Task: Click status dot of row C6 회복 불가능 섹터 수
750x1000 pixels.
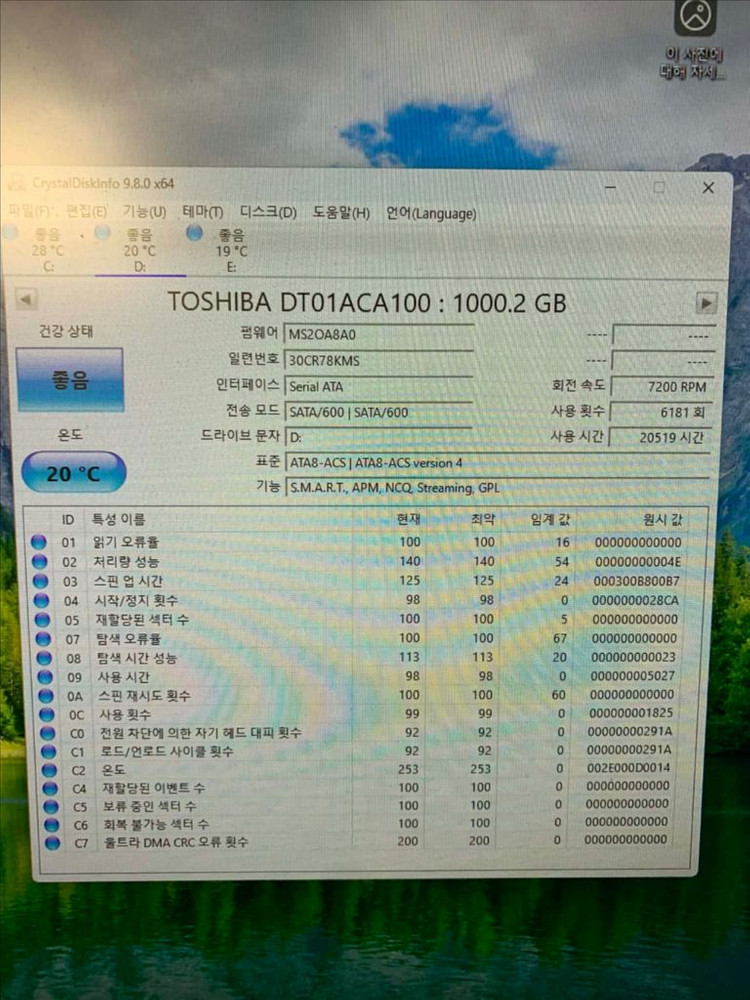Action: pos(51,825)
